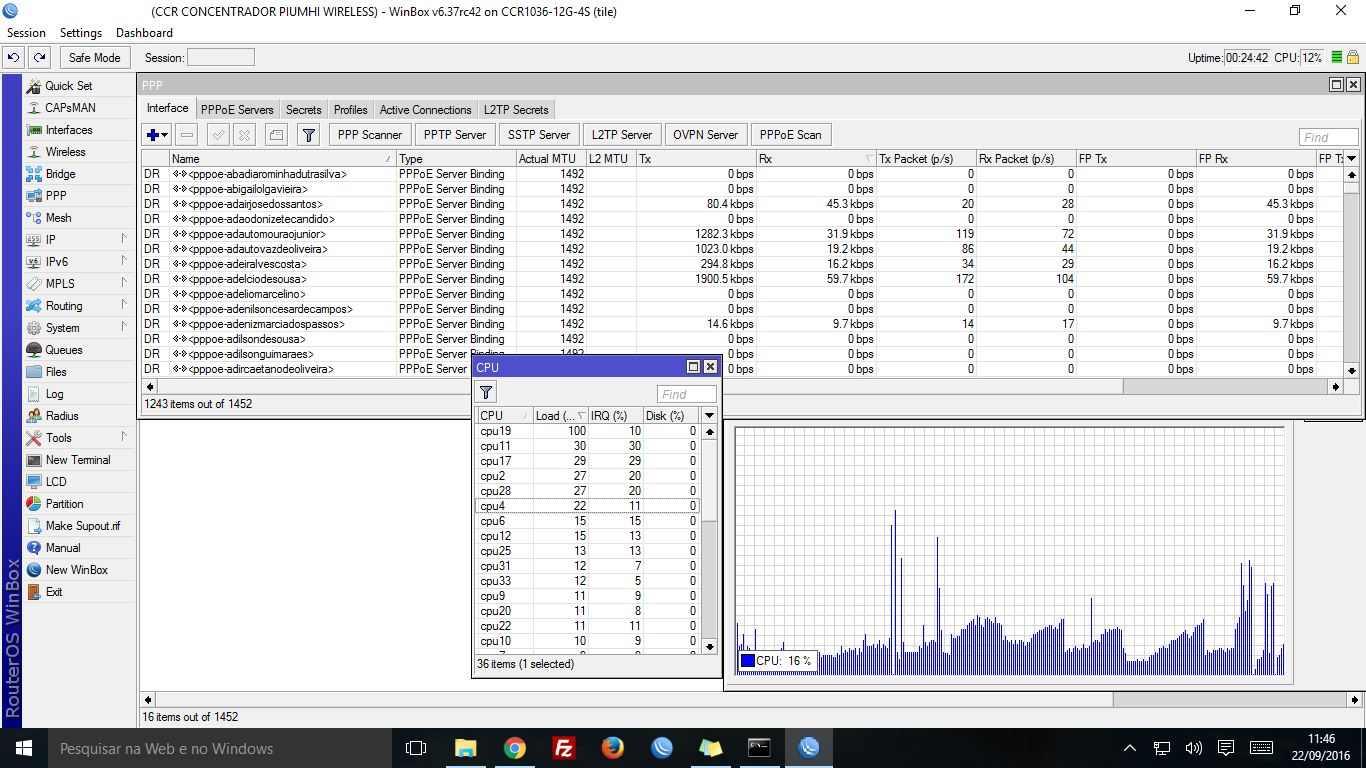Click the Session input field in toolbar

221,58
